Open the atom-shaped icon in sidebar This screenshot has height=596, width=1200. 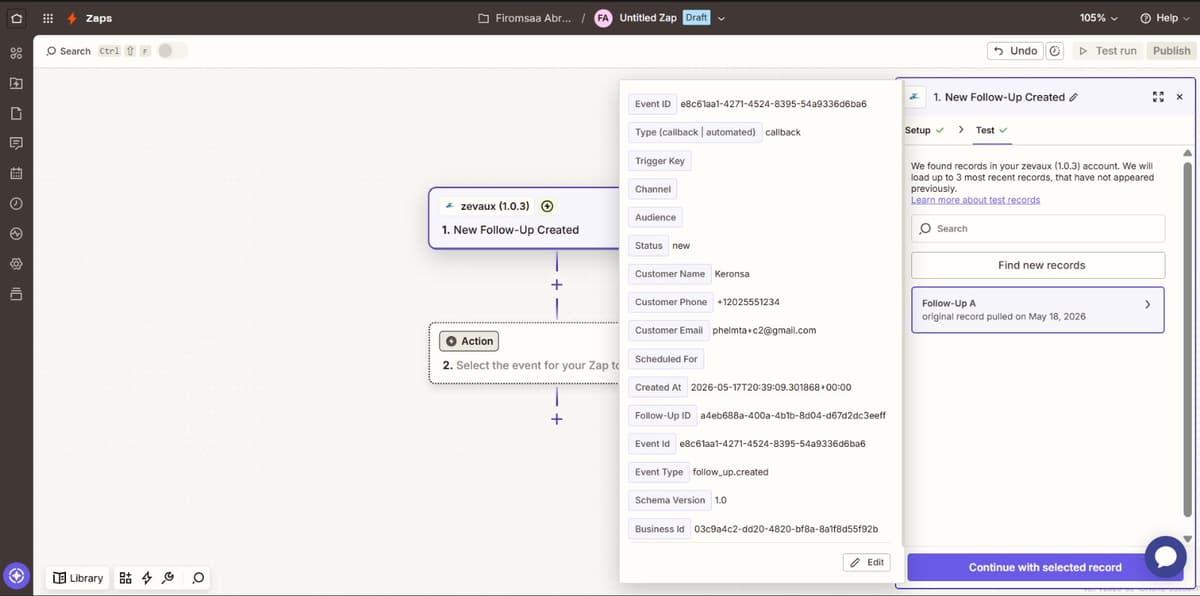(x=16, y=264)
